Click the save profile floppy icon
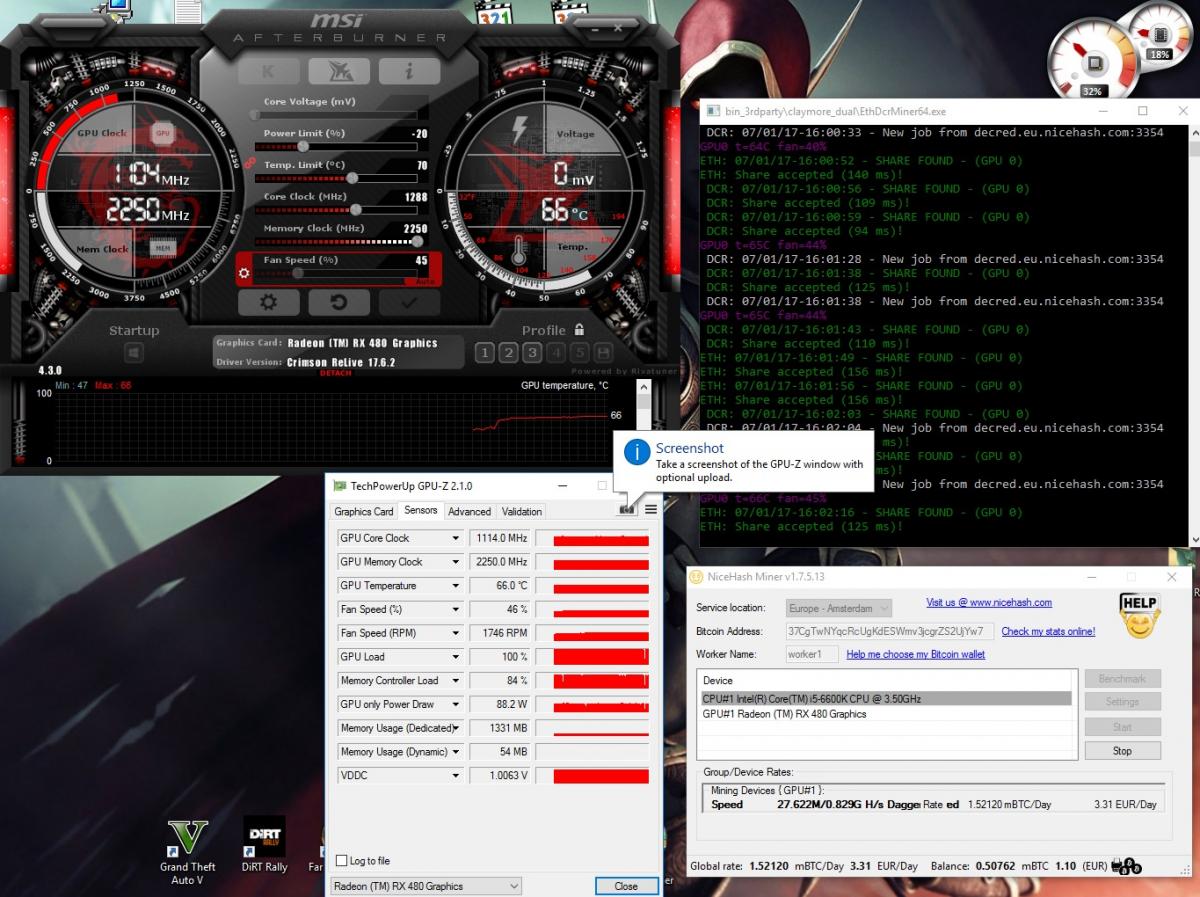The height and width of the screenshot is (897, 1200). [603, 352]
